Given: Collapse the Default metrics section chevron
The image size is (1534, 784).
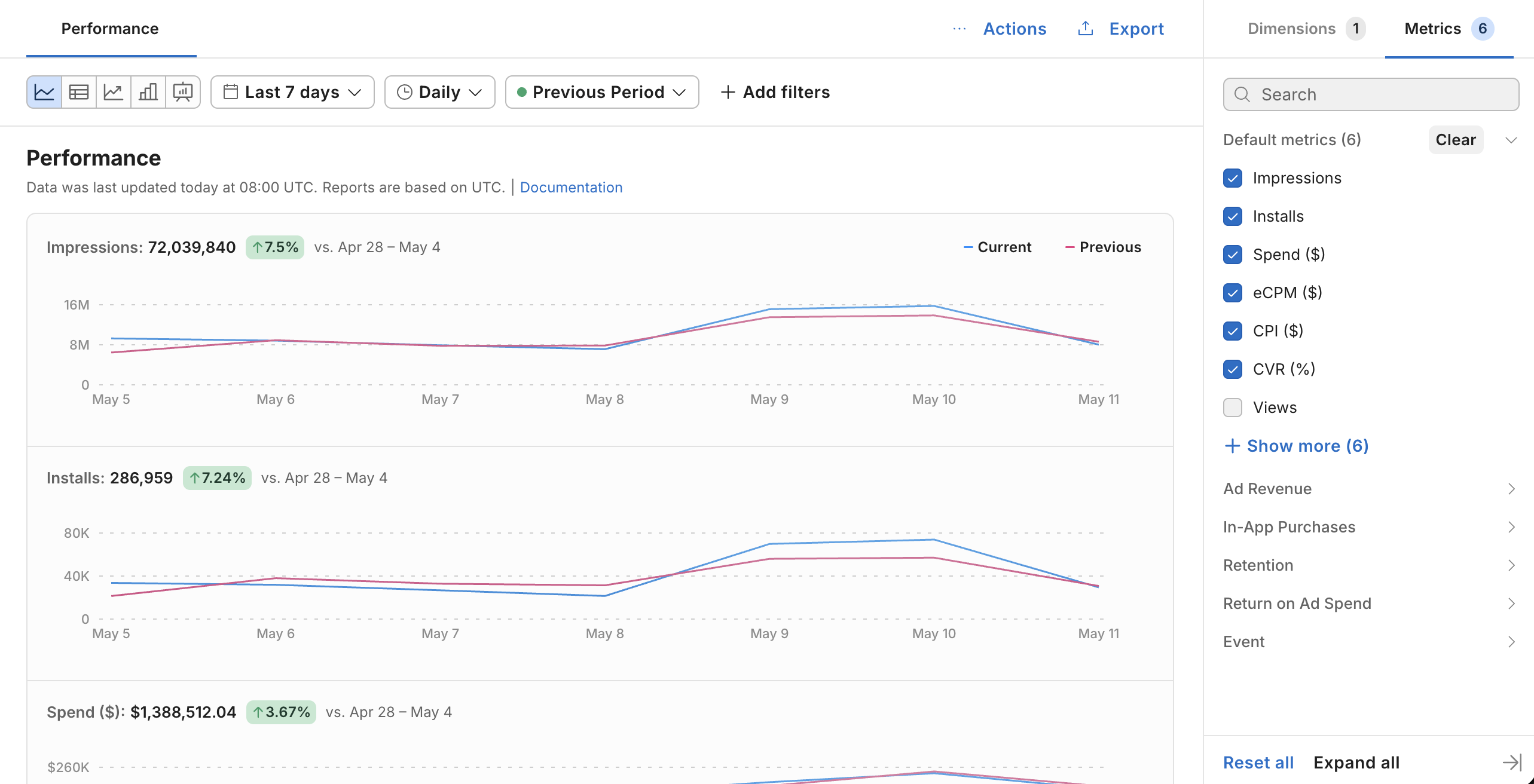Looking at the screenshot, I should pyautogui.click(x=1511, y=140).
